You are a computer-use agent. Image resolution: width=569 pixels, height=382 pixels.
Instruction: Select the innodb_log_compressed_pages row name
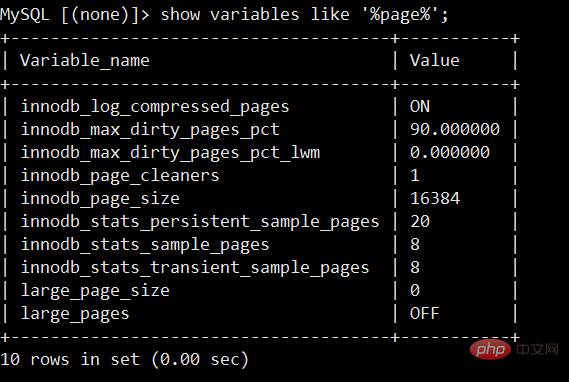155,107
